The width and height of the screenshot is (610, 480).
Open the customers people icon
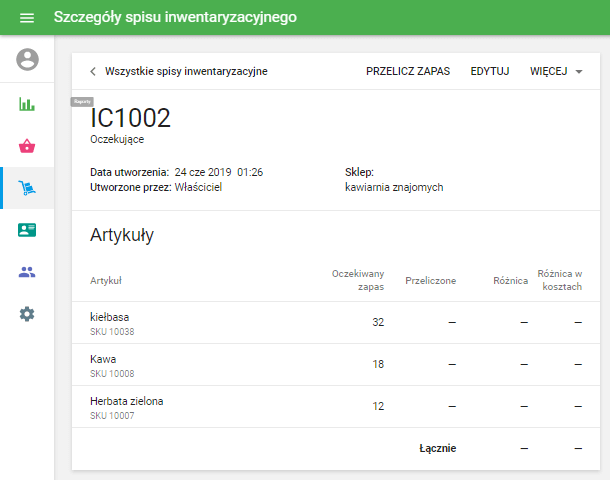27,272
